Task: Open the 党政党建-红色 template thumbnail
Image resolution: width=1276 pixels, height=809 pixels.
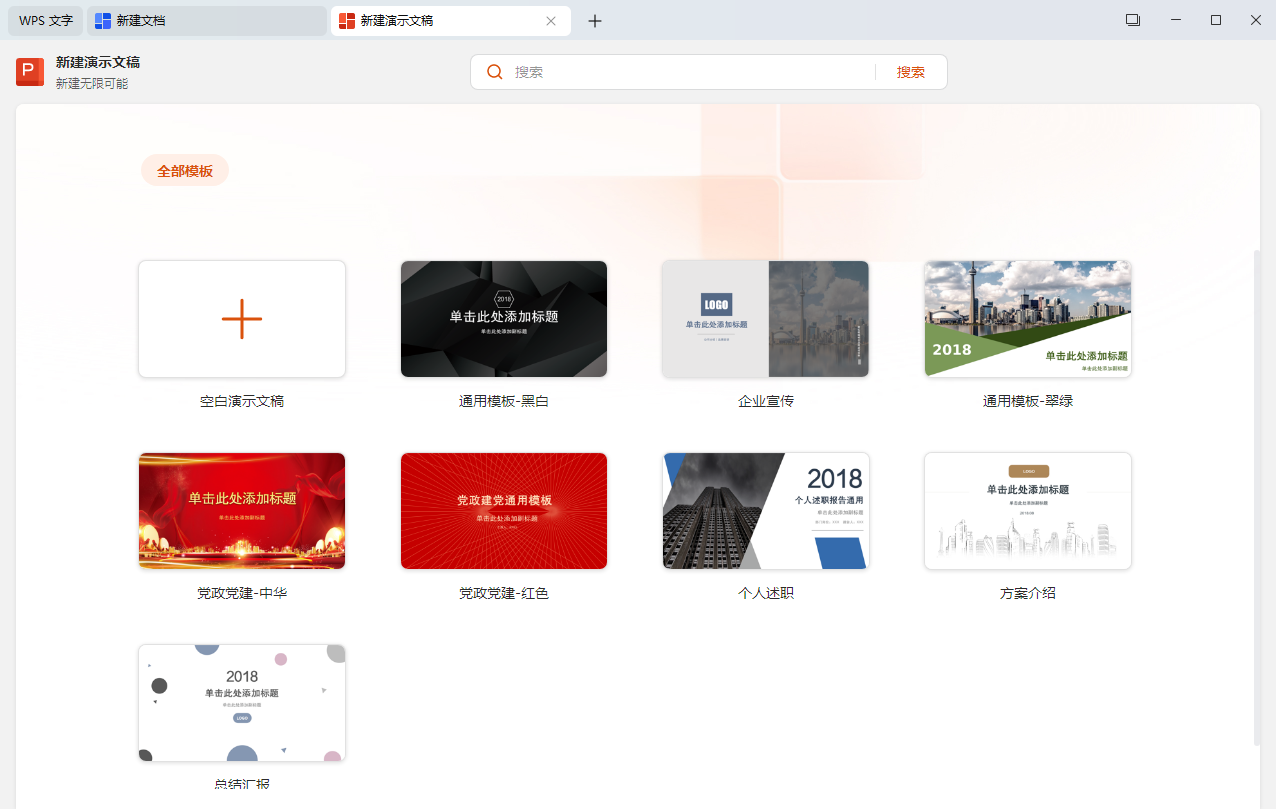Action: (x=504, y=511)
